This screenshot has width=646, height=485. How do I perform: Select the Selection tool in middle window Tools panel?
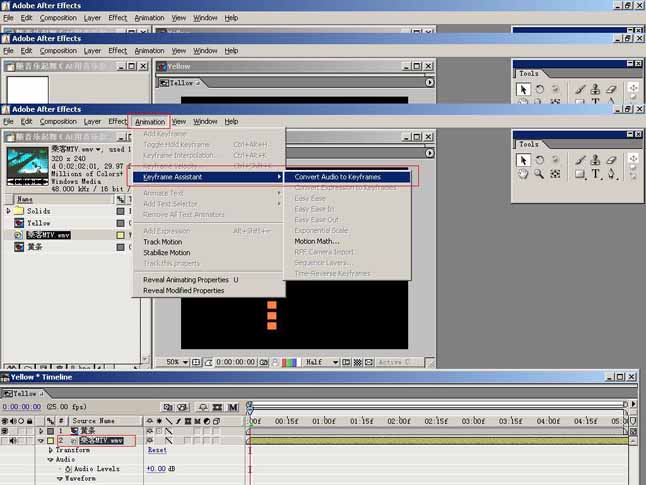pyautogui.click(x=523, y=89)
